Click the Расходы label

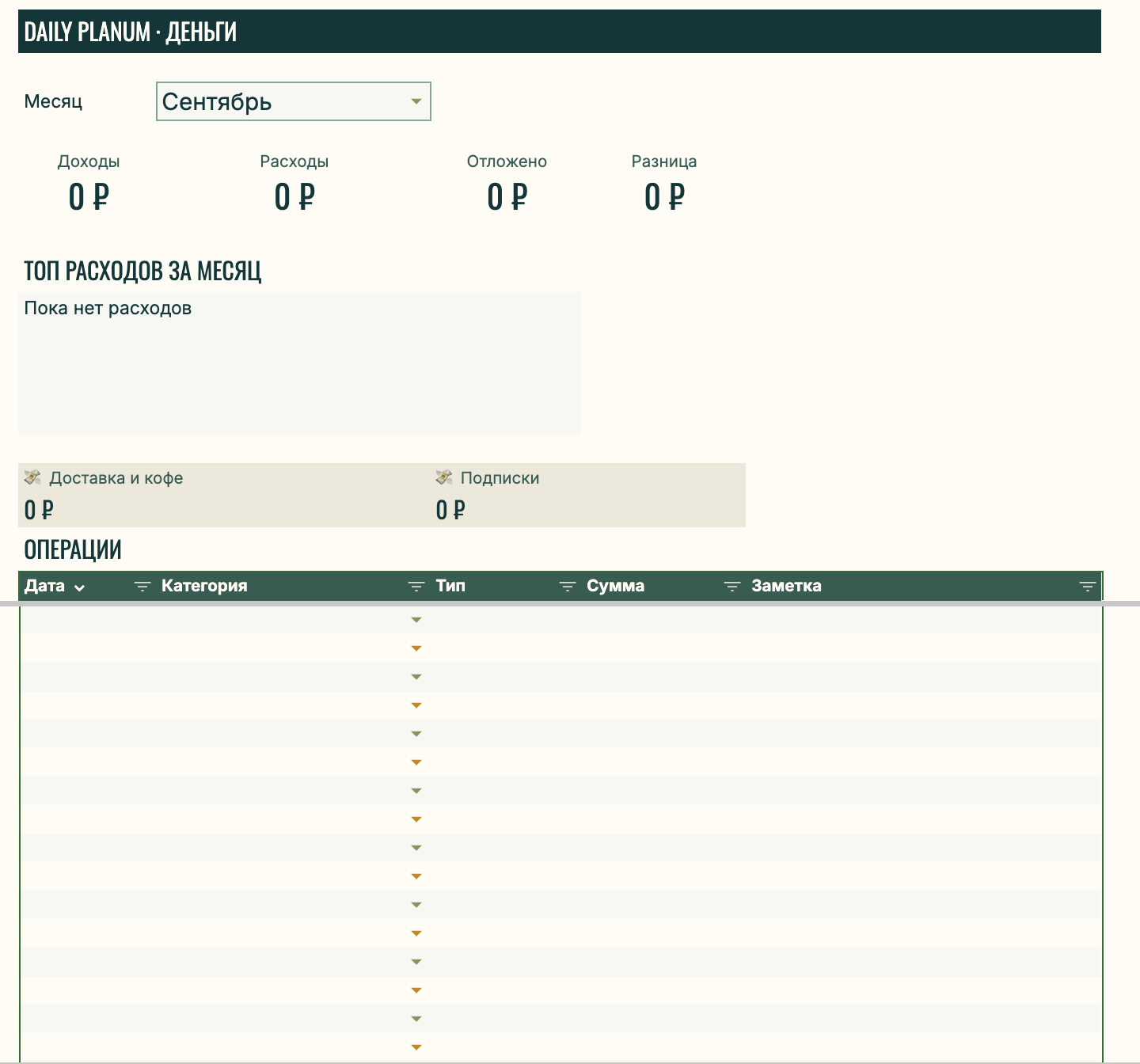[x=294, y=161]
